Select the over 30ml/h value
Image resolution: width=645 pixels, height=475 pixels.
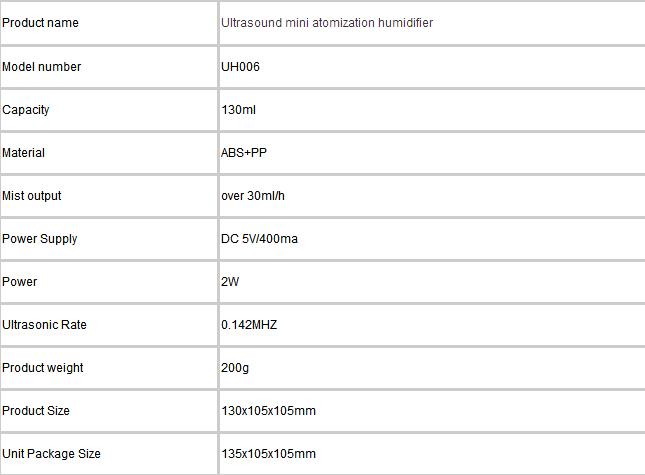tap(253, 196)
